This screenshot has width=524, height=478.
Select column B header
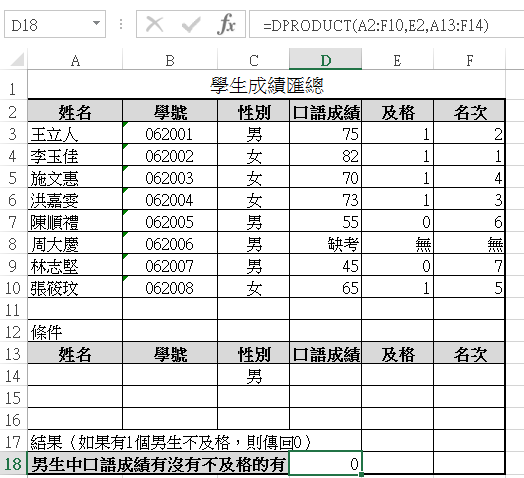[x=170, y=60]
